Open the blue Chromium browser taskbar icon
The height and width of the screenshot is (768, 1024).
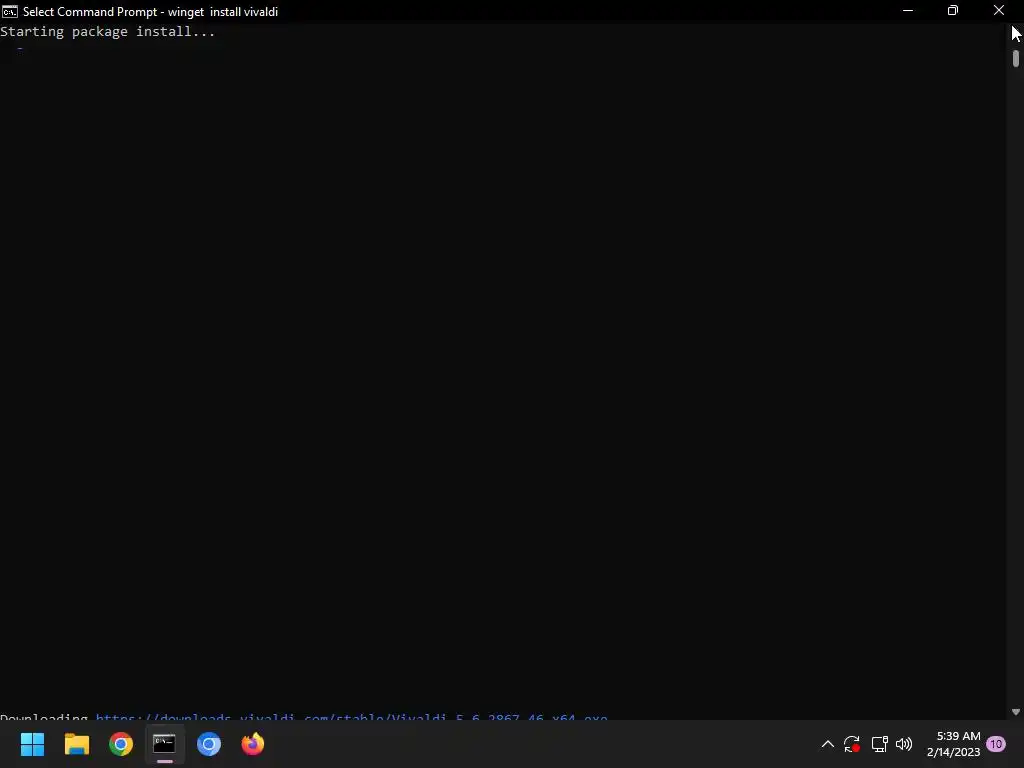click(x=209, y=744)
